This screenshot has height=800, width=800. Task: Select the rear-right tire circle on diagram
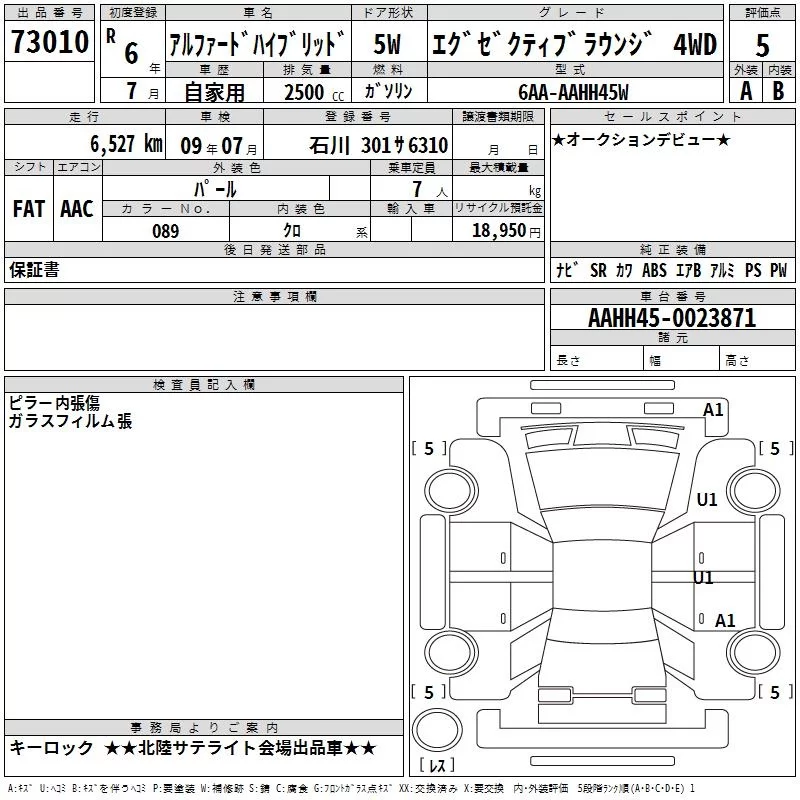pos(754,653)
